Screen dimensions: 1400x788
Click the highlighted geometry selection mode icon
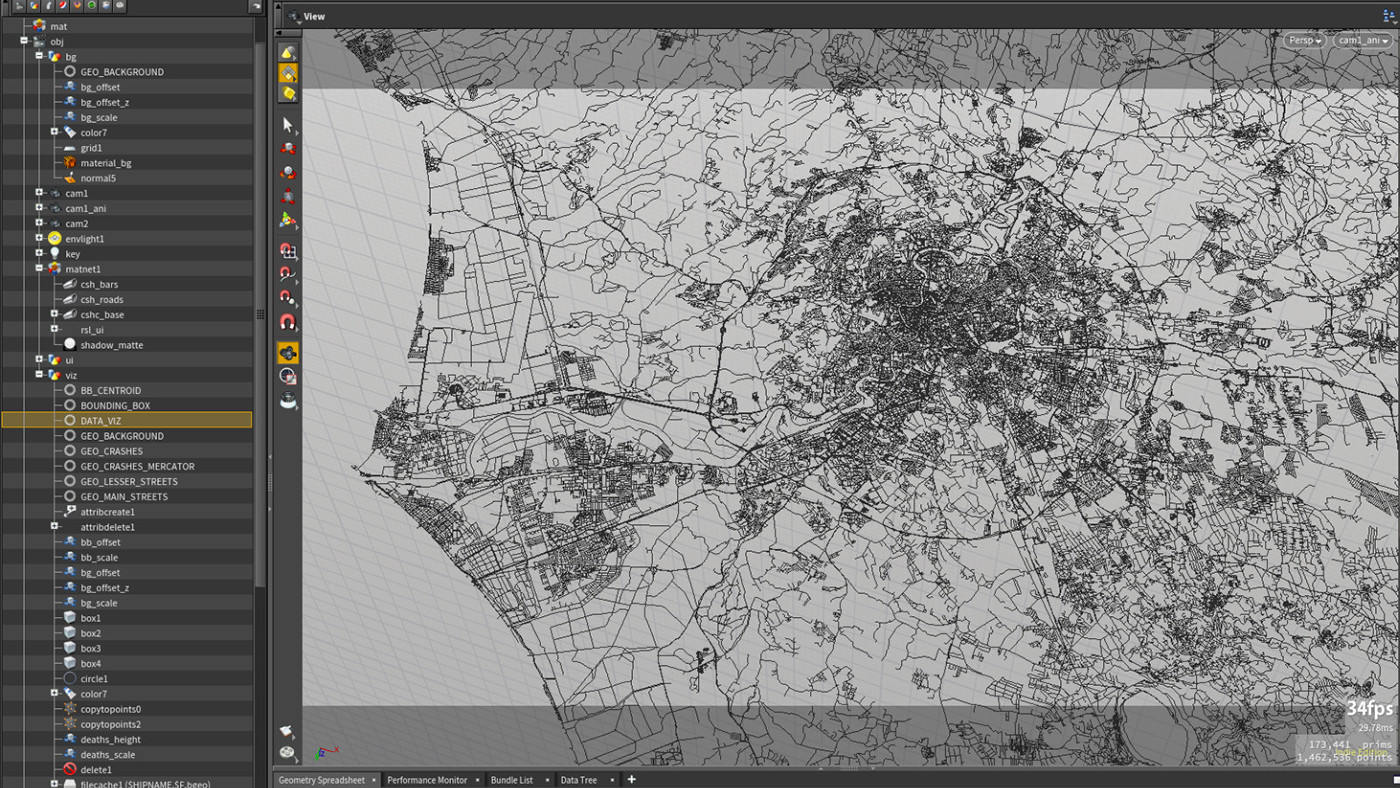coord(288,73)
